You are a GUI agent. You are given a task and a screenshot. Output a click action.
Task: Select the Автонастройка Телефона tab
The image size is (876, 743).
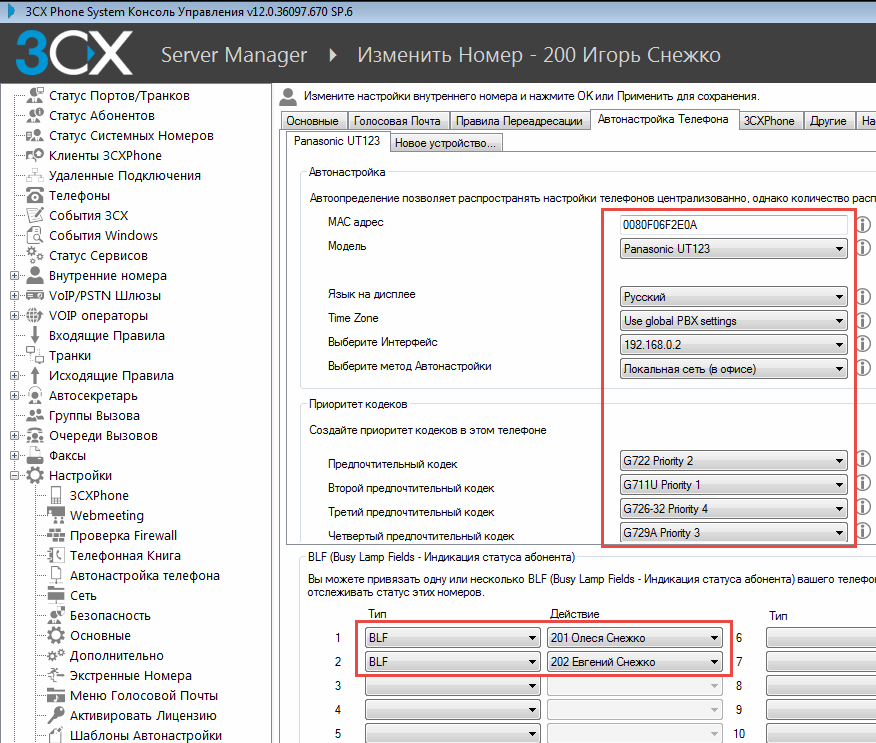click(663, 119)
